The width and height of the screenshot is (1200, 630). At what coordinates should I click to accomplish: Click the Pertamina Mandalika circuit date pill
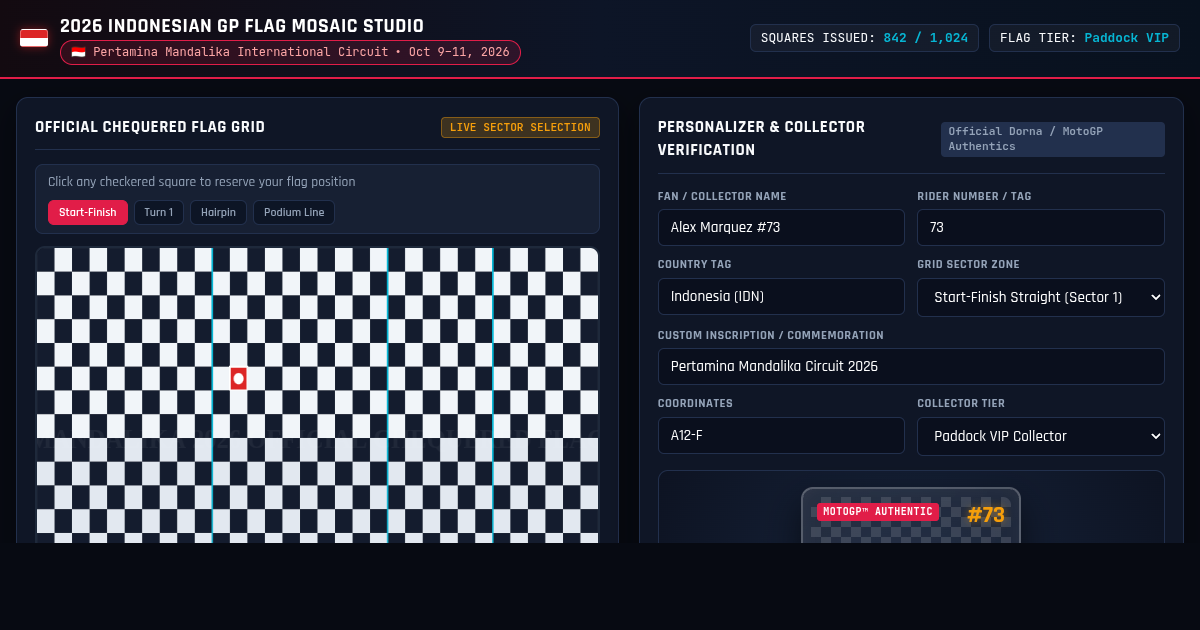click(290, 52)
